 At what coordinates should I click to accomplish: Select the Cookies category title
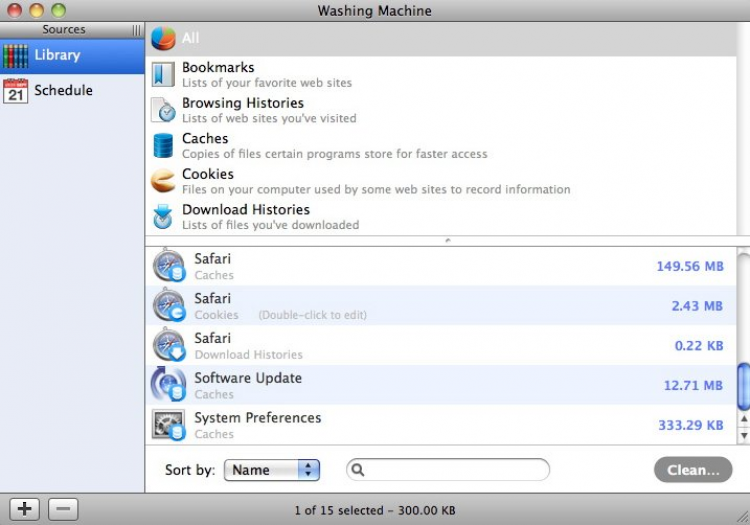pos(208,174)
